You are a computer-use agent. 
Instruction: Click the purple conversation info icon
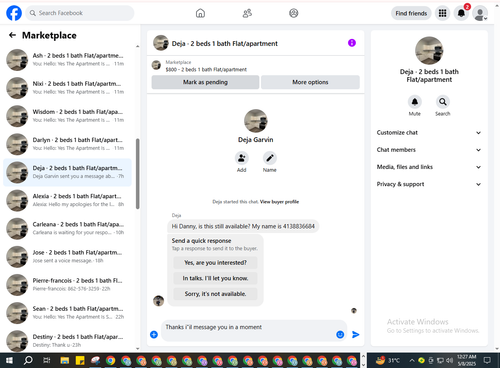(x=352, y=43)
